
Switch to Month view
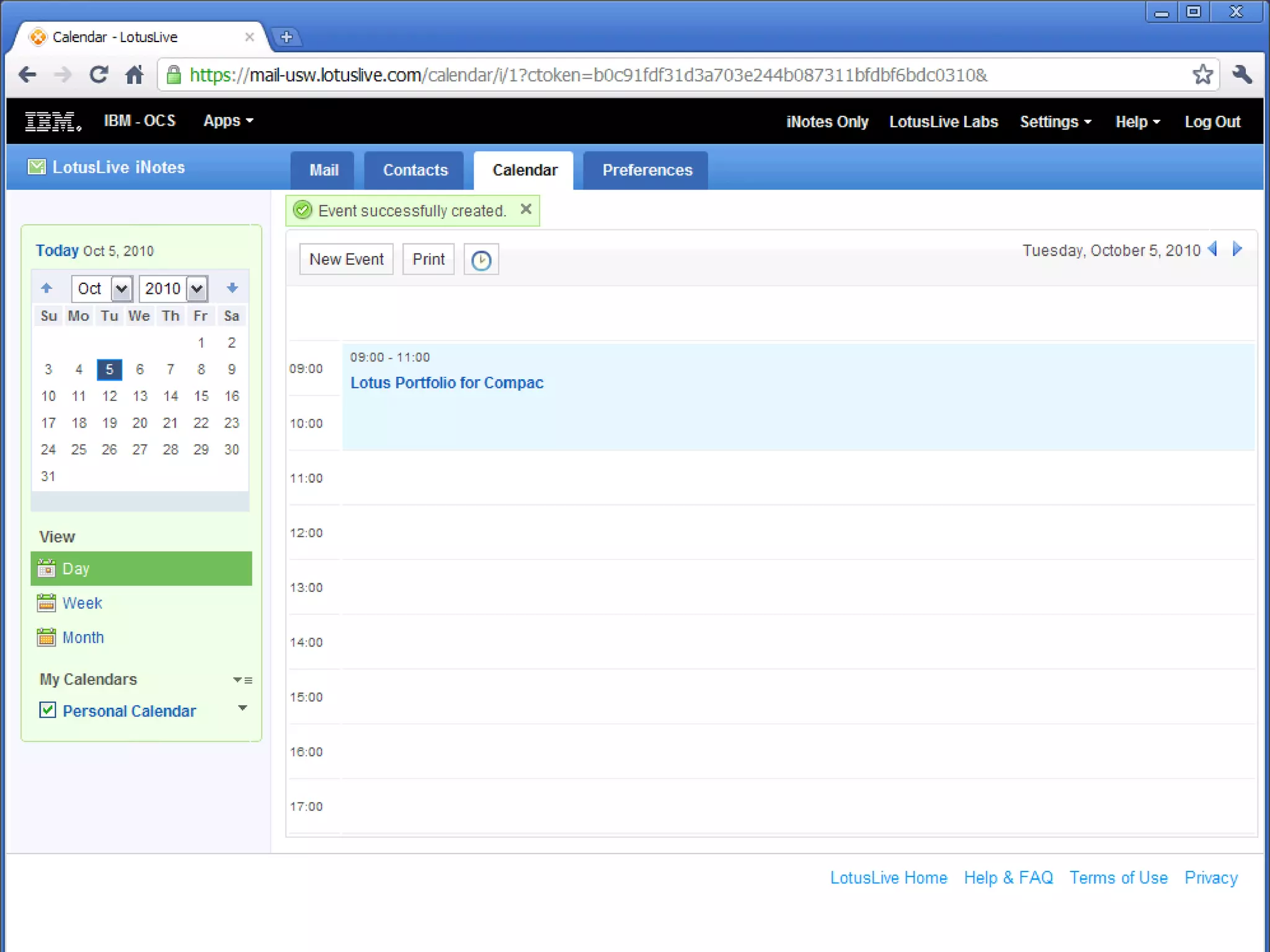tap(82, 637)
